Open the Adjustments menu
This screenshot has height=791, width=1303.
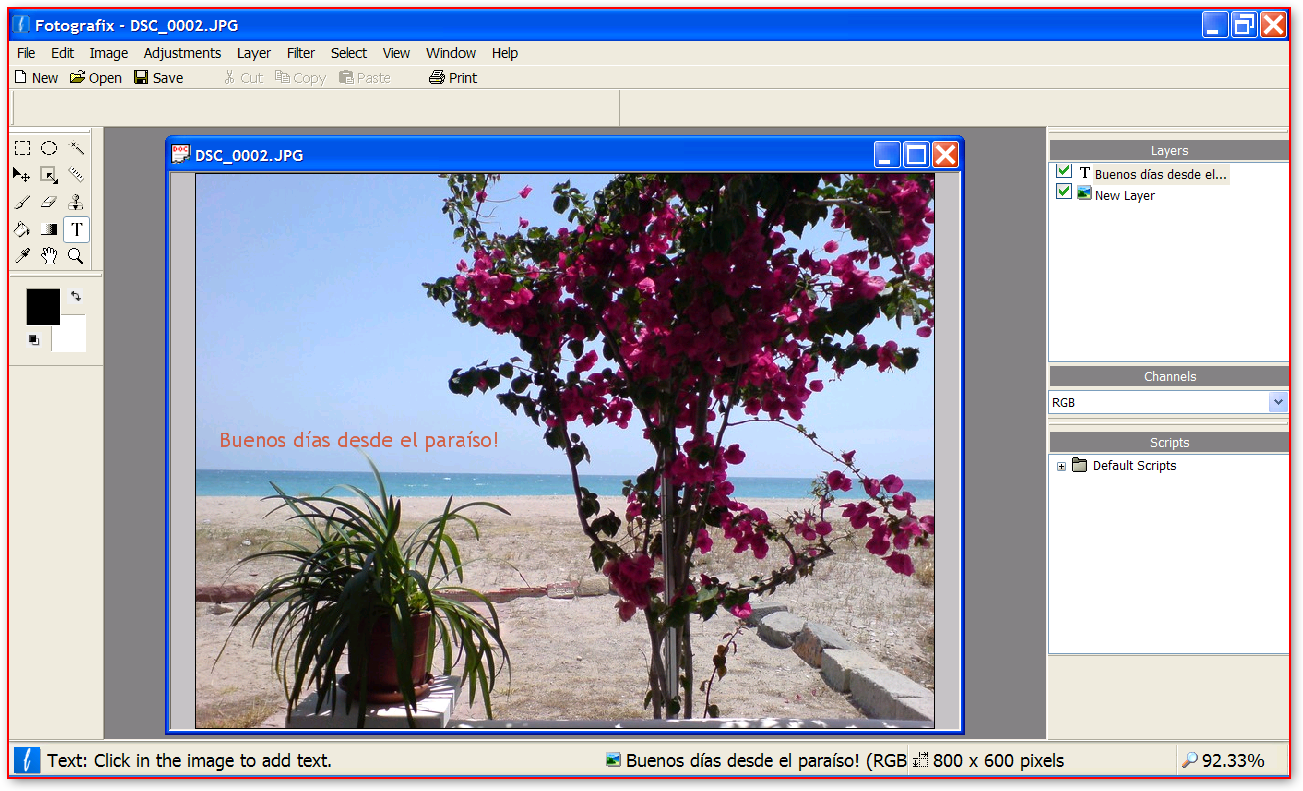click(x=182, y=53)
